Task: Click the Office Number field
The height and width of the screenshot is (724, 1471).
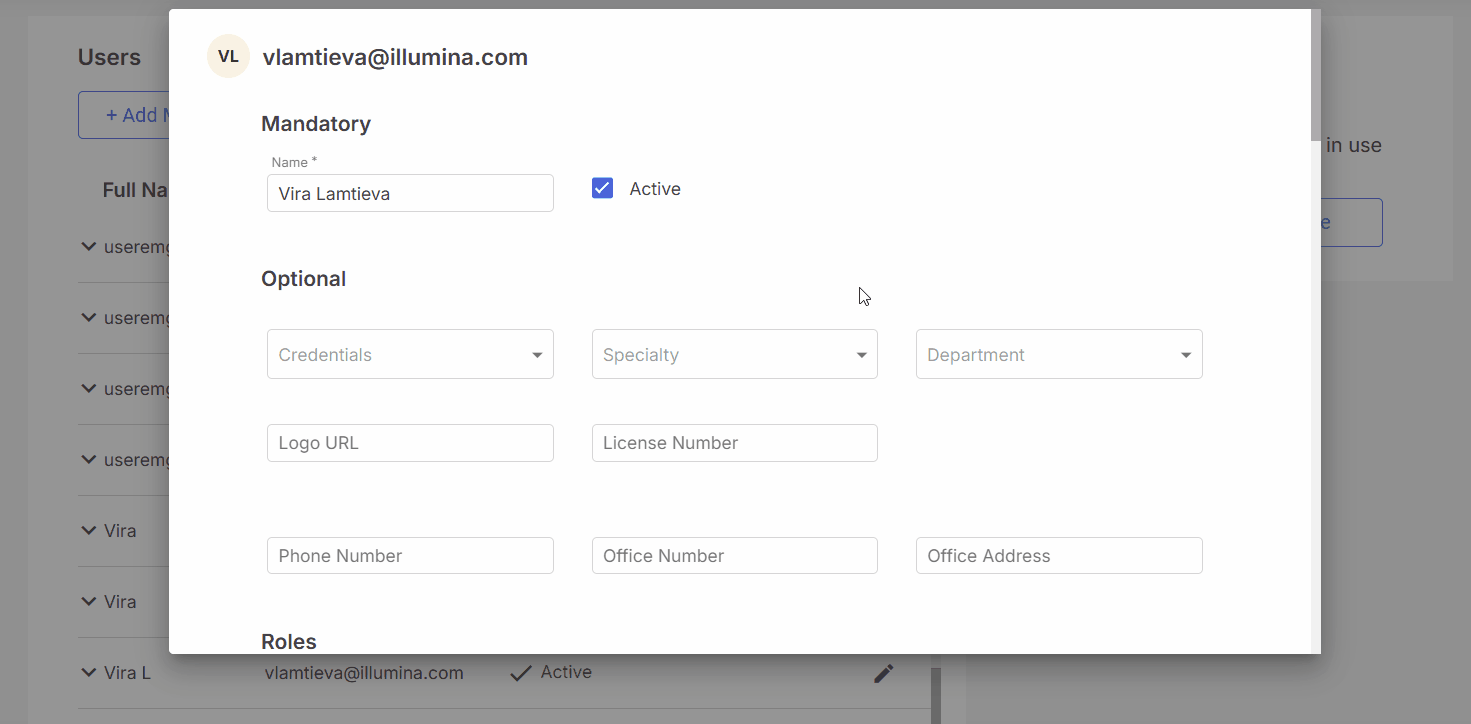Action: pyautogui.click(x=734, y=556)
